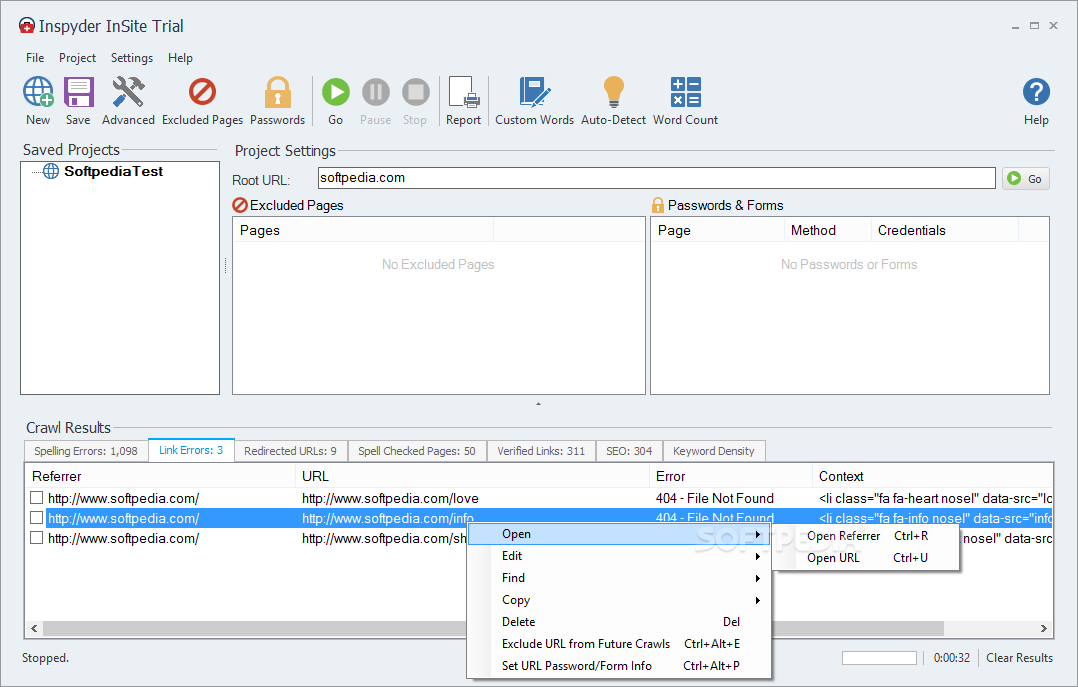Switch to Verified Links tab
This screenshot has height=687, width=1078.
[541, 451]
